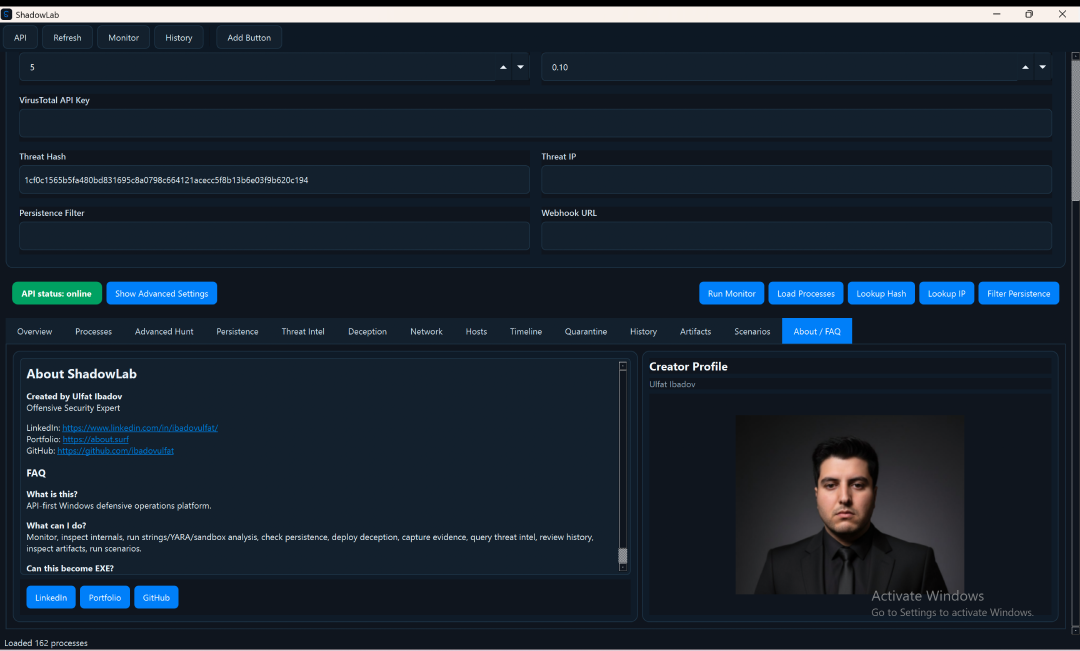Open the LinkedIn profile hyperlink in About text
The height and width of the screenshot is (651, 1080).
point(140,428)
